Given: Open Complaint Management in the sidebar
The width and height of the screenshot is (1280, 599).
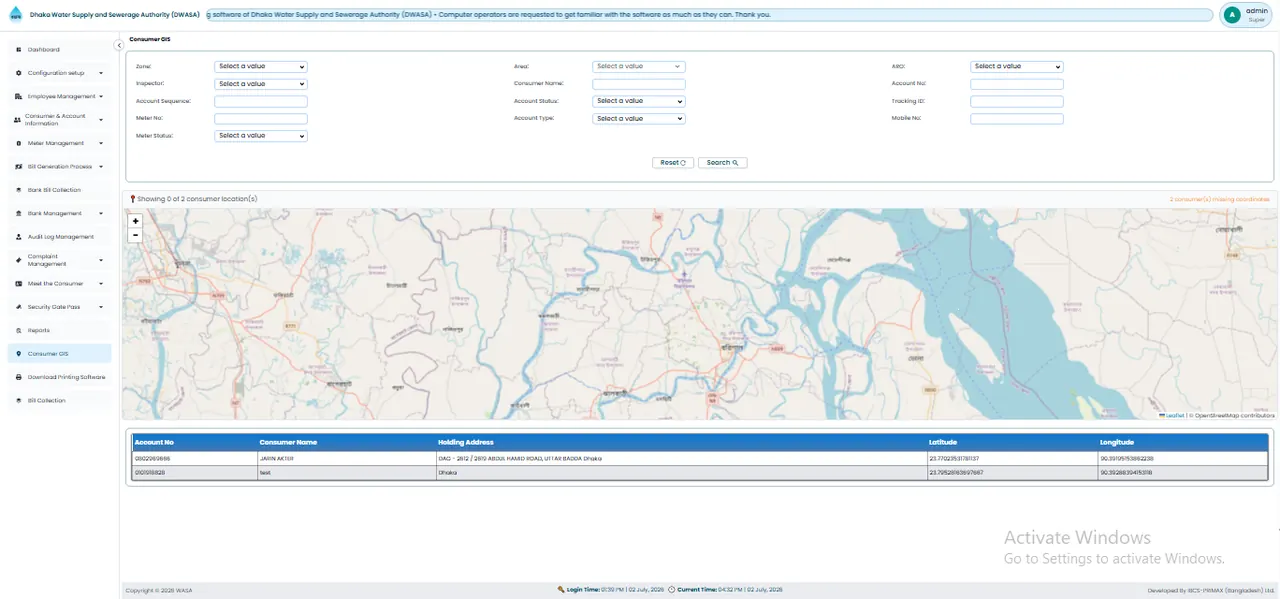Looking at the screenshot, I should pyautogui.click(x=59, y=260).
